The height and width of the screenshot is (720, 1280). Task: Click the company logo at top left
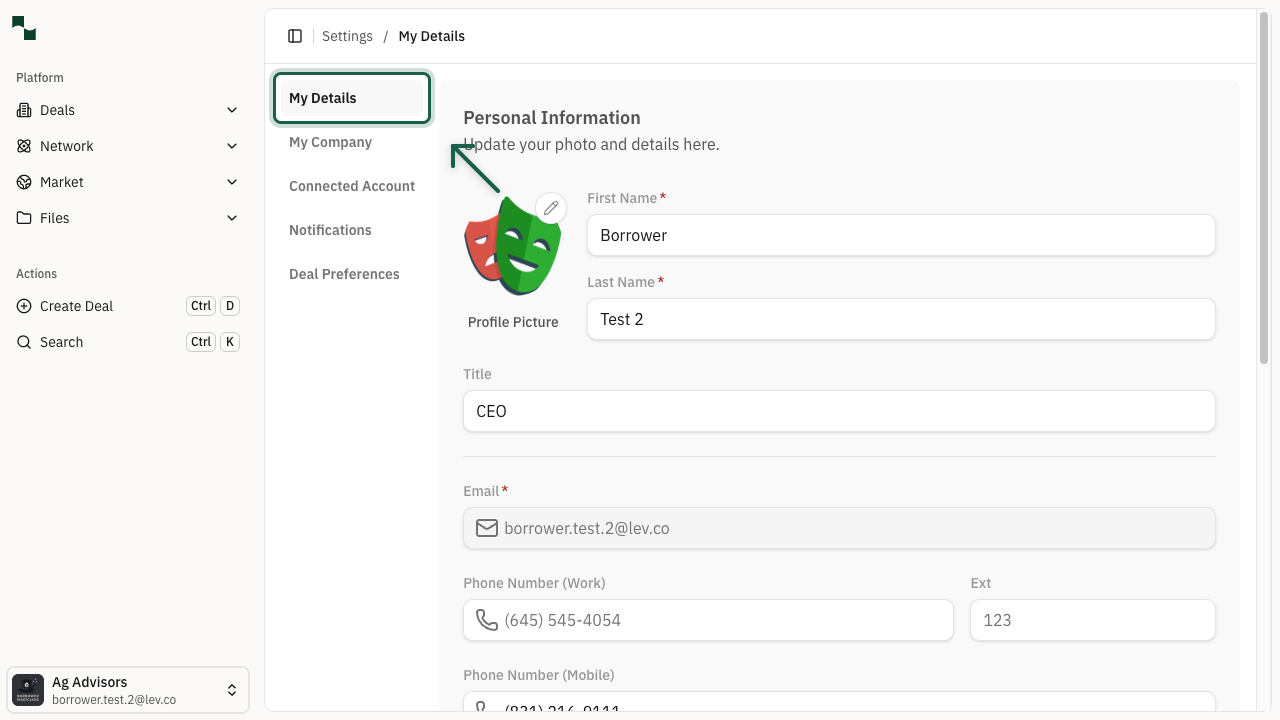click(24, 28)
